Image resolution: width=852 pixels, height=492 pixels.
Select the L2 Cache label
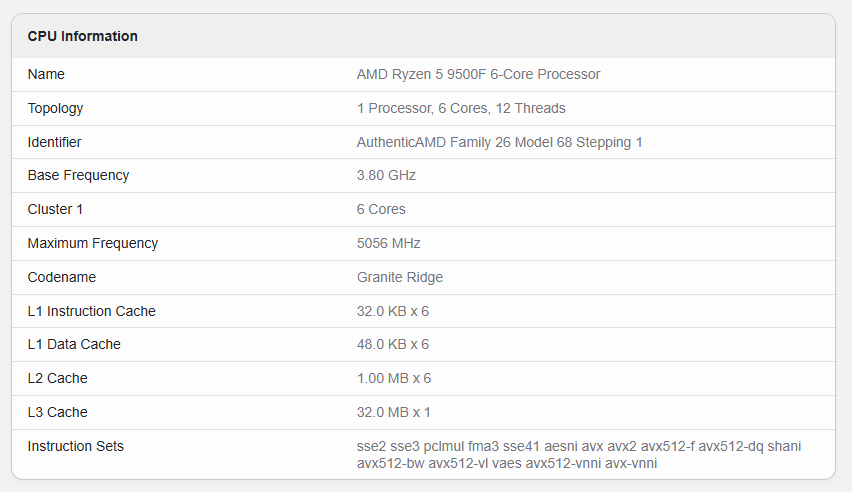tap(58, 378)
